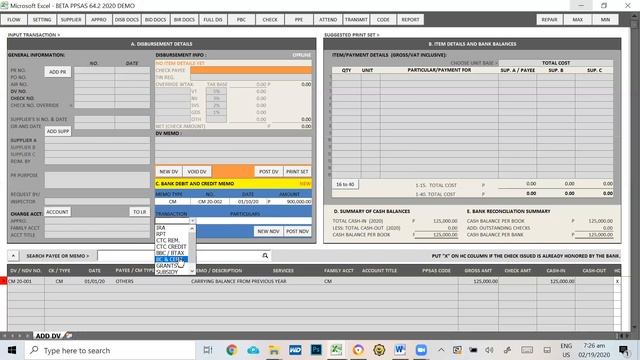Click the memo type CM cell
The width and height of the screenshot is (640, 360).
click(x=173, y=202)
